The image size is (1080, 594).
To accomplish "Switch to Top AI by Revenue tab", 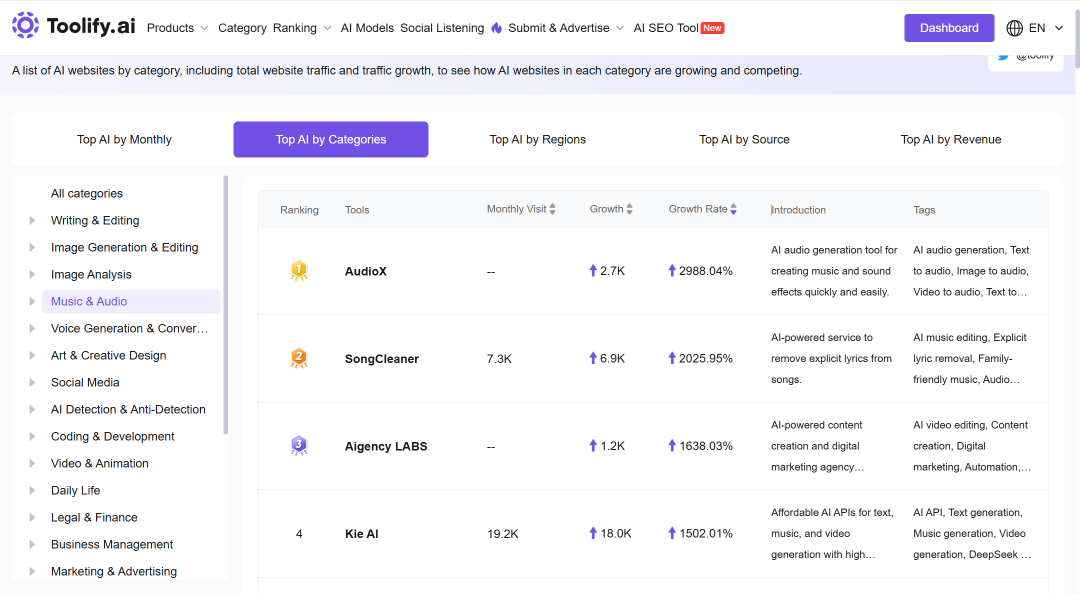I will [951, 139].
